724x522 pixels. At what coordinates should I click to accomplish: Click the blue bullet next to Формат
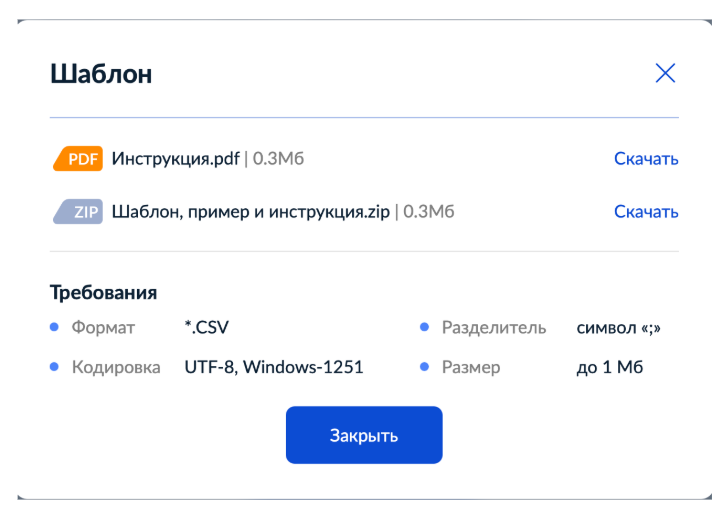point(54,327)
